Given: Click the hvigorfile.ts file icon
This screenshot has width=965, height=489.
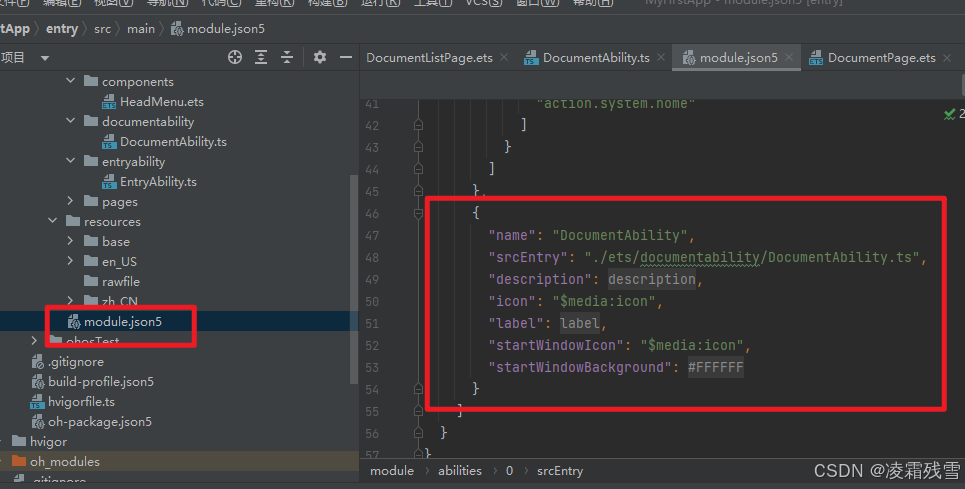Looking at the screenshot, I should pyautogui.click(x=38, y=402).
